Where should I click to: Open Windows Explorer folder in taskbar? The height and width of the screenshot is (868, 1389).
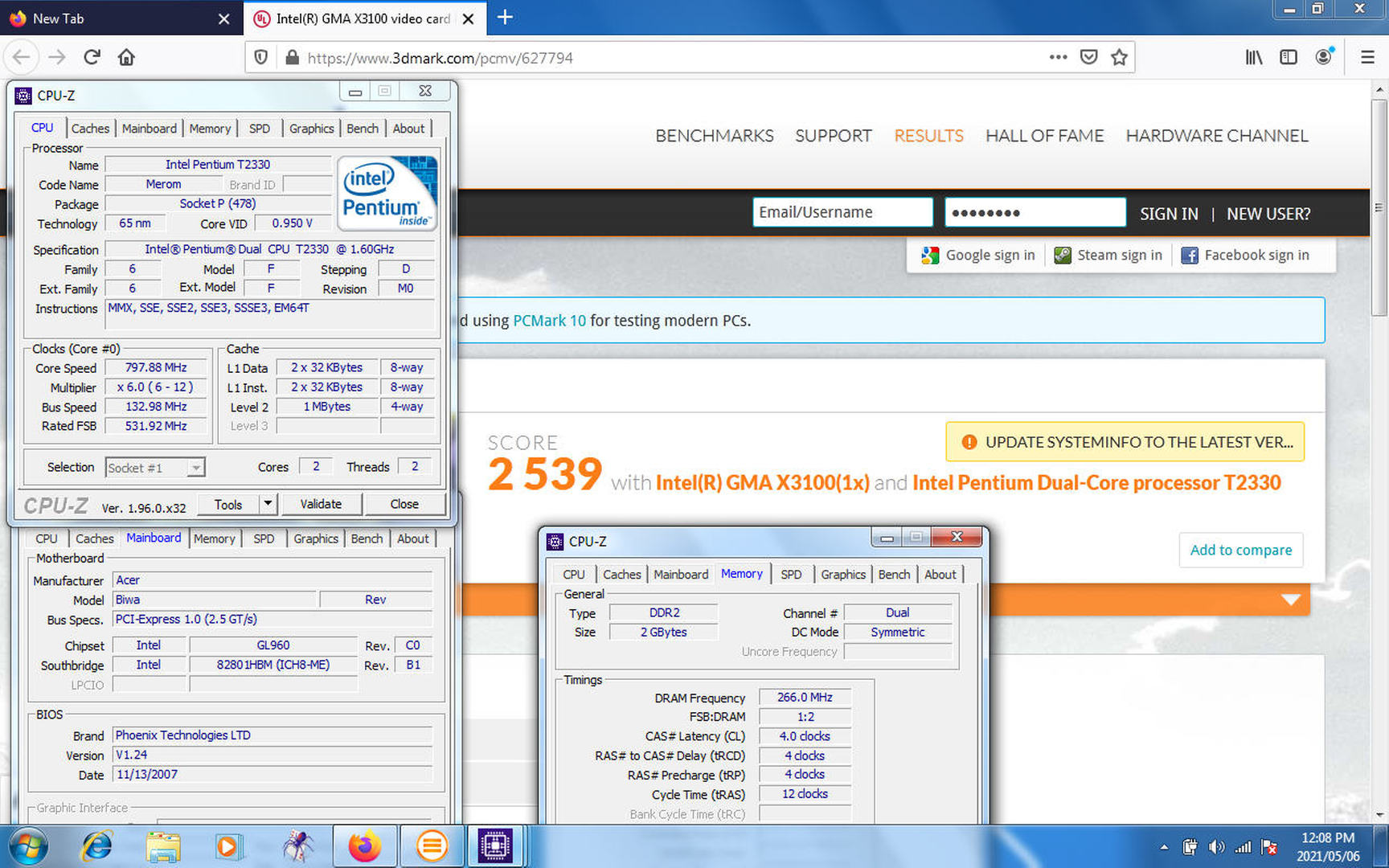tap(163, 846)
